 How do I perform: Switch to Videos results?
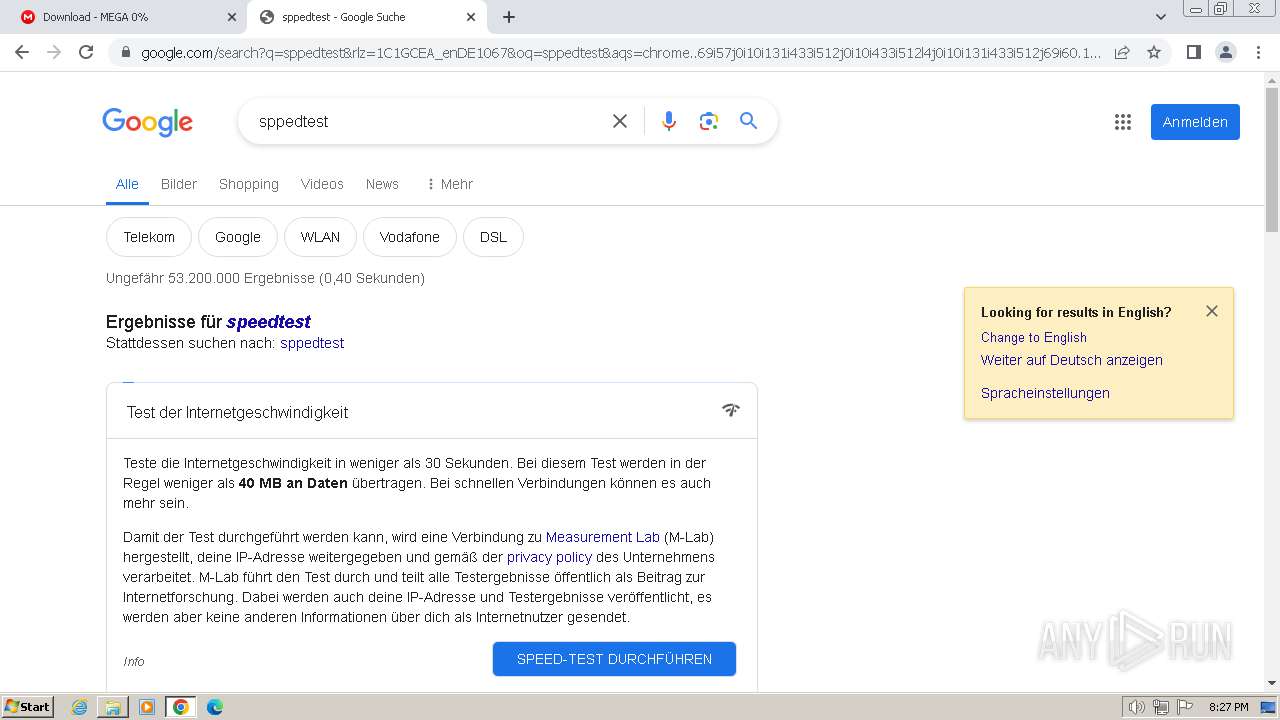tap(322, 184)
